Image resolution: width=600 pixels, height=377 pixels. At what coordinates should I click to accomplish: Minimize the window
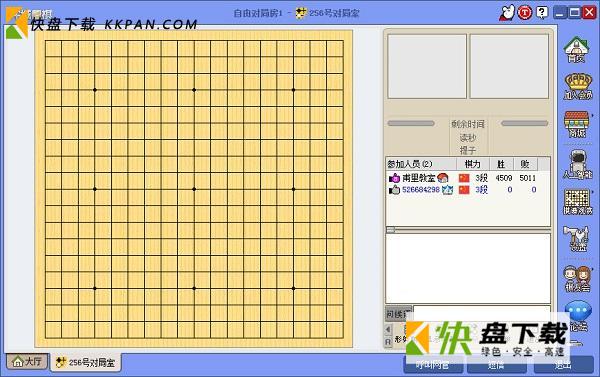pyautogui.click(x=560, y=13)
